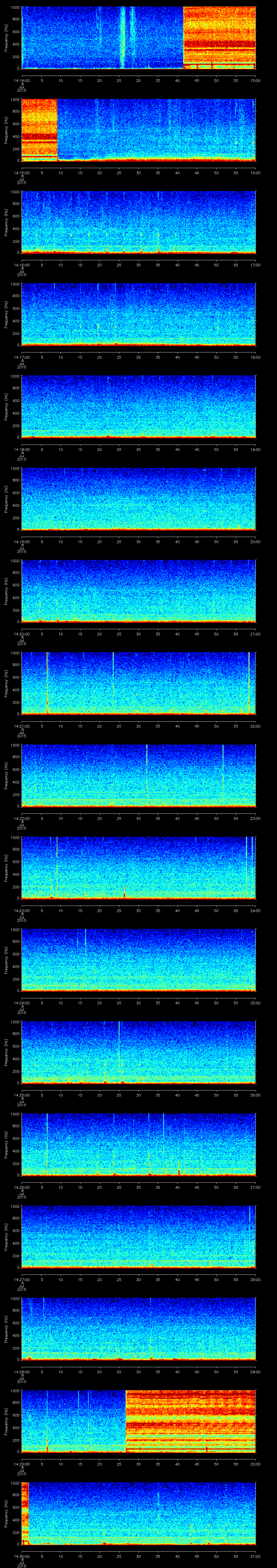
Task: Open the spectrogram panel starting at 14:23:00
Action: (138, 868)
